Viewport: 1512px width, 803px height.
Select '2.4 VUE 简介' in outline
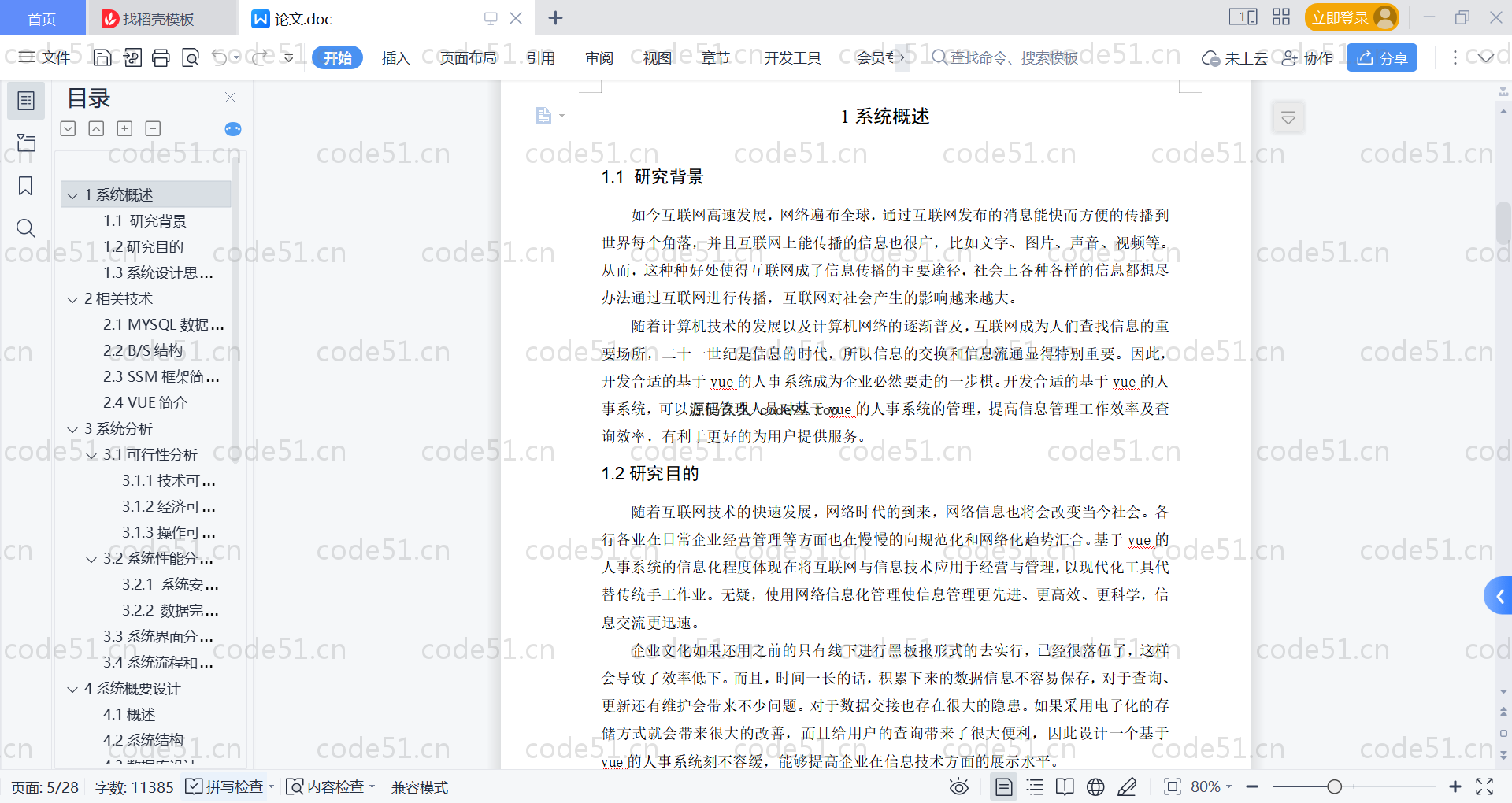[x=145, y=402]
